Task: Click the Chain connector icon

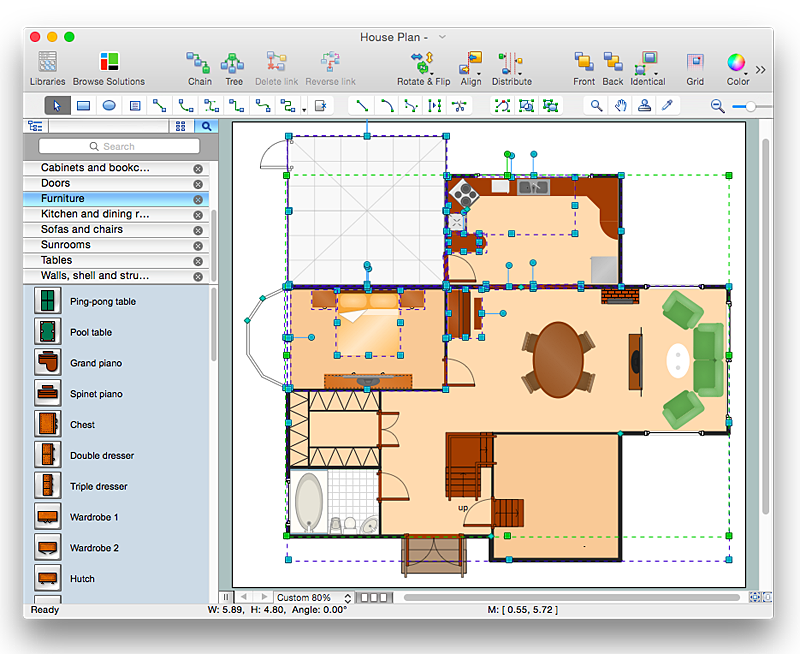Action: tap(199, 62)
